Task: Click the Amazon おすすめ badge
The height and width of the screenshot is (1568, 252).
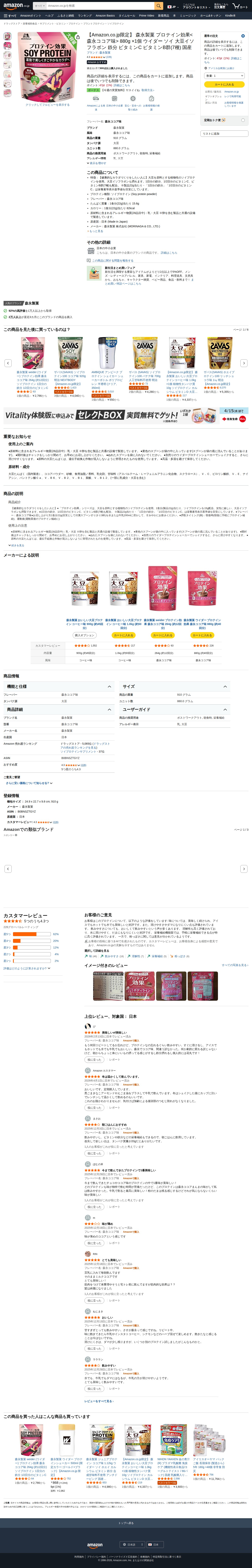Action: [97, 62]
